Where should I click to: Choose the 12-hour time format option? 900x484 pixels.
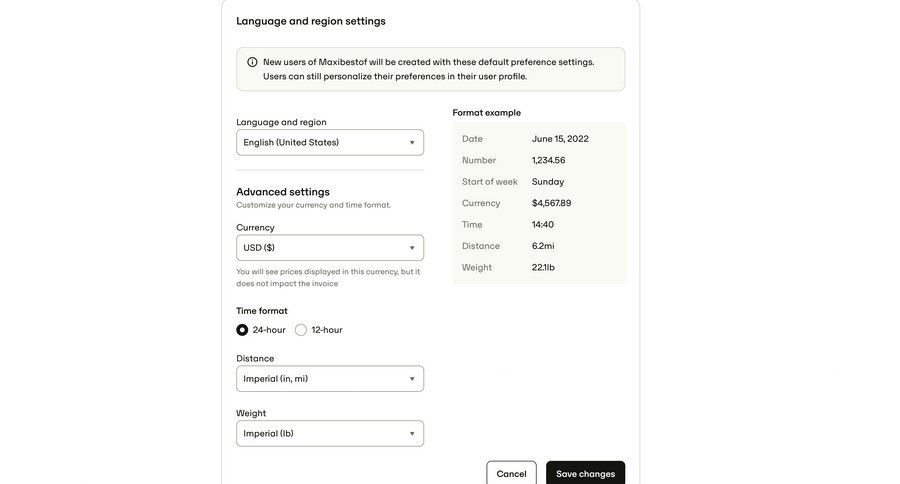(301, 330)
